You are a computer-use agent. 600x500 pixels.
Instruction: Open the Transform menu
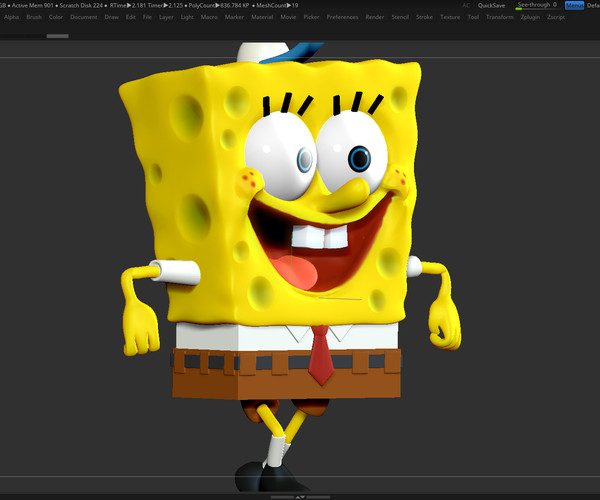[499, 17]
